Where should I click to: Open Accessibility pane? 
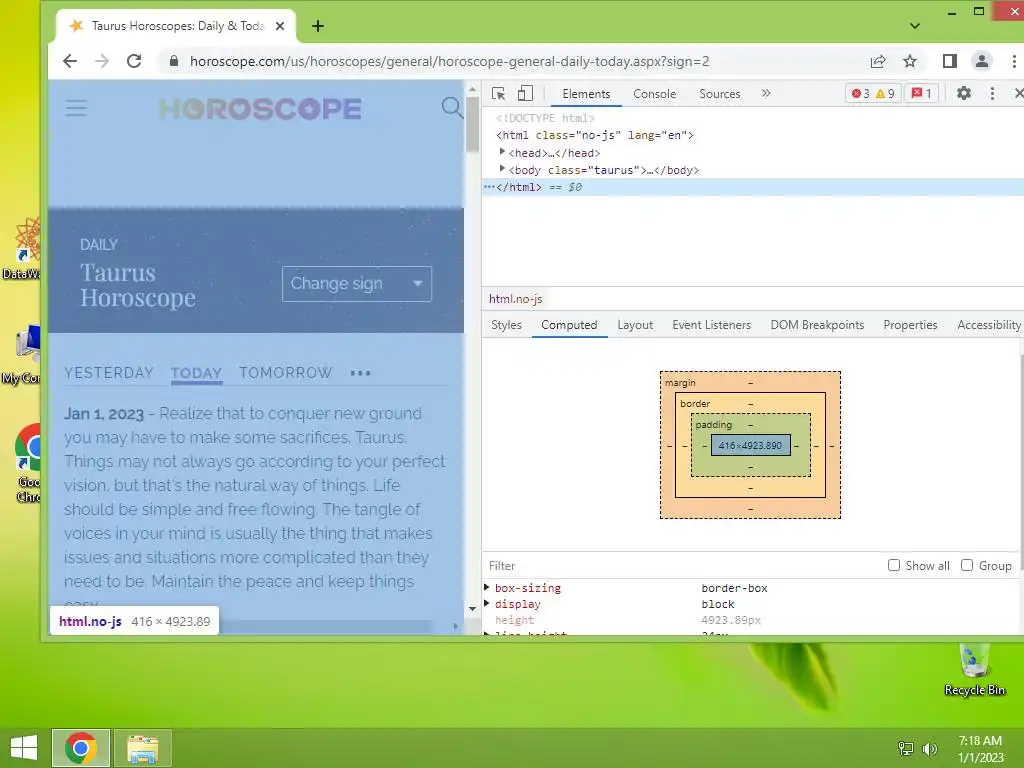coord(989,325)
